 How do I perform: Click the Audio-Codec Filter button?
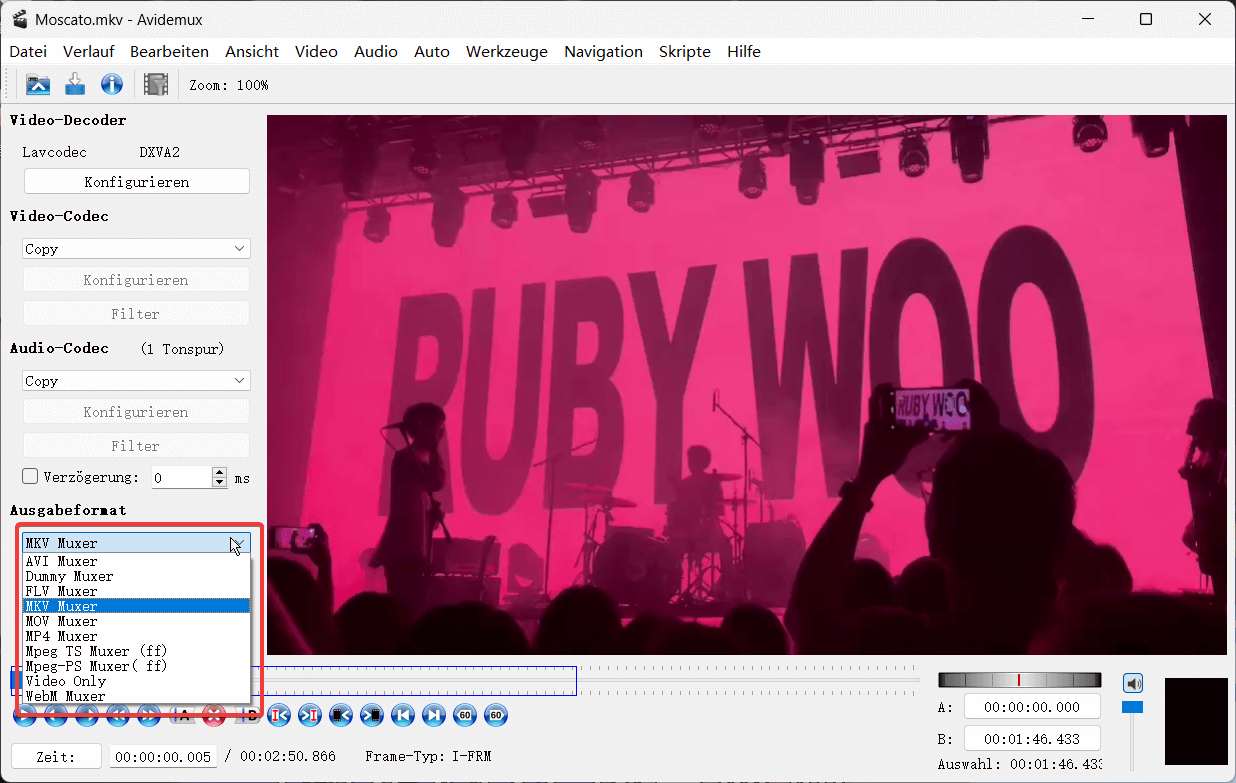(x=136, y=445)
